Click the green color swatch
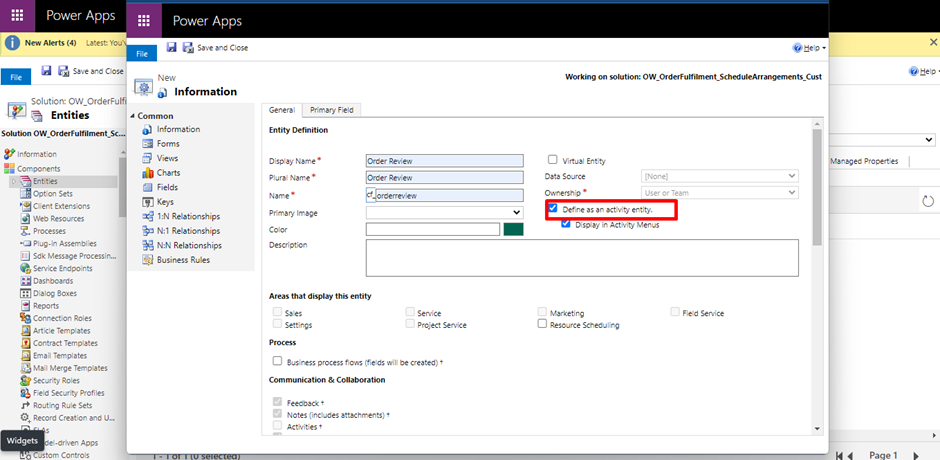 (513, 229)
